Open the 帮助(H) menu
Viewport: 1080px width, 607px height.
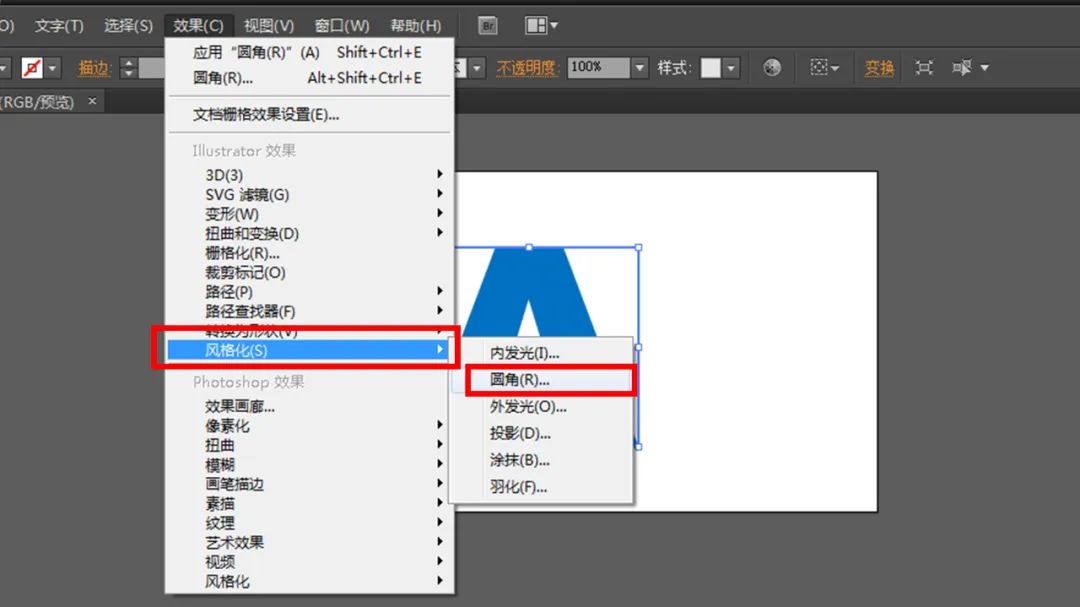click(x=415, y=25)
